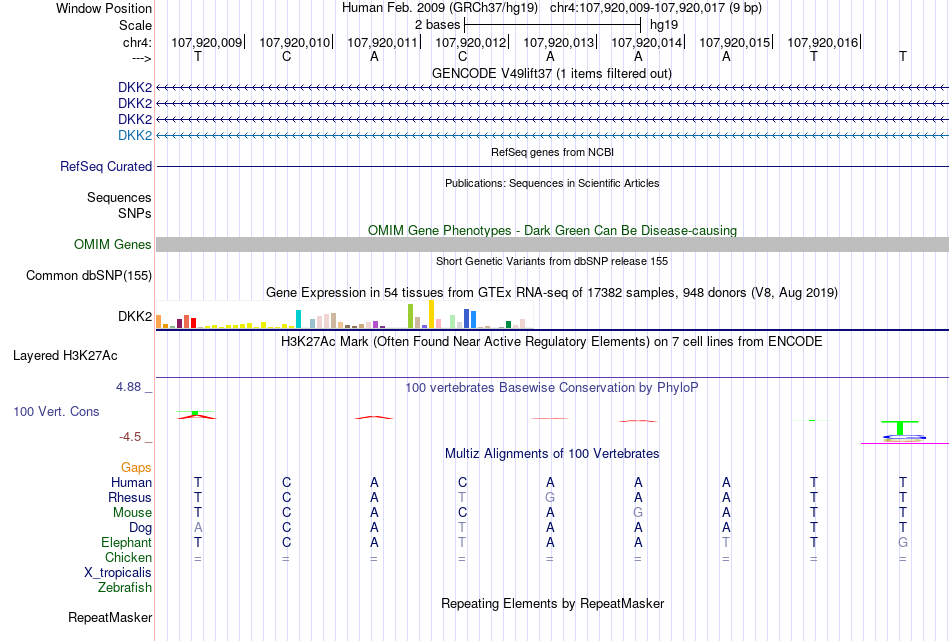
Task: Click the Dog 'A' mismatch base
Action: click(x=198, y=528)
